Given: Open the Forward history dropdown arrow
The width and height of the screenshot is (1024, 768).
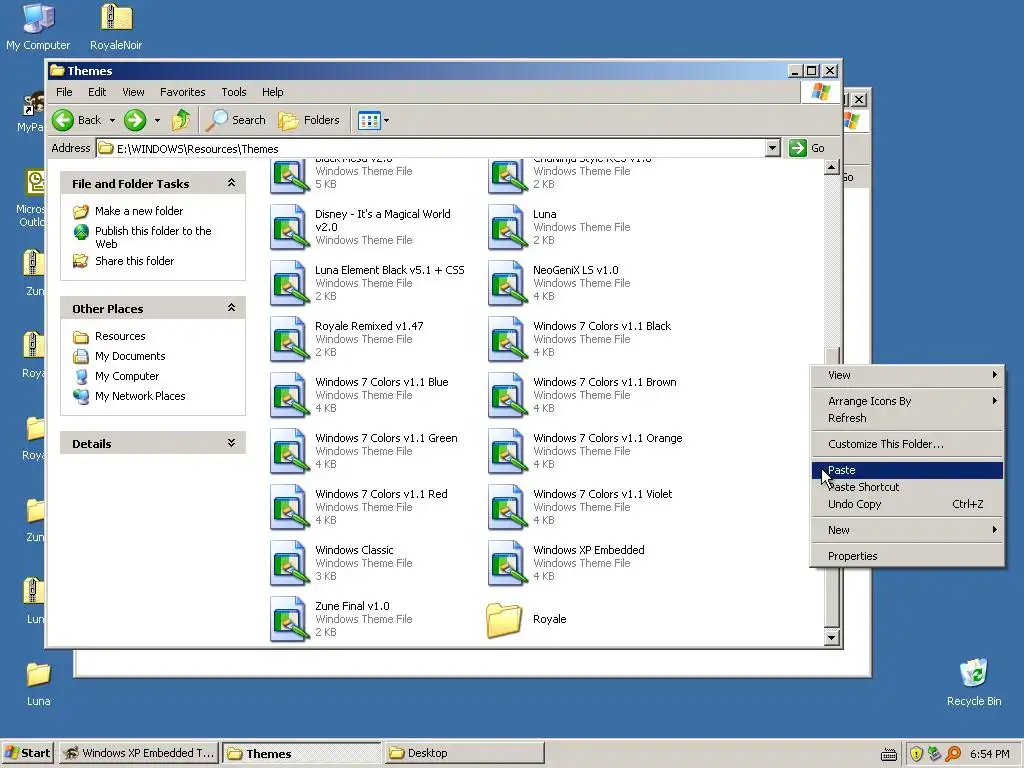Looking at the screenshot, I should [x=157, y=120].
